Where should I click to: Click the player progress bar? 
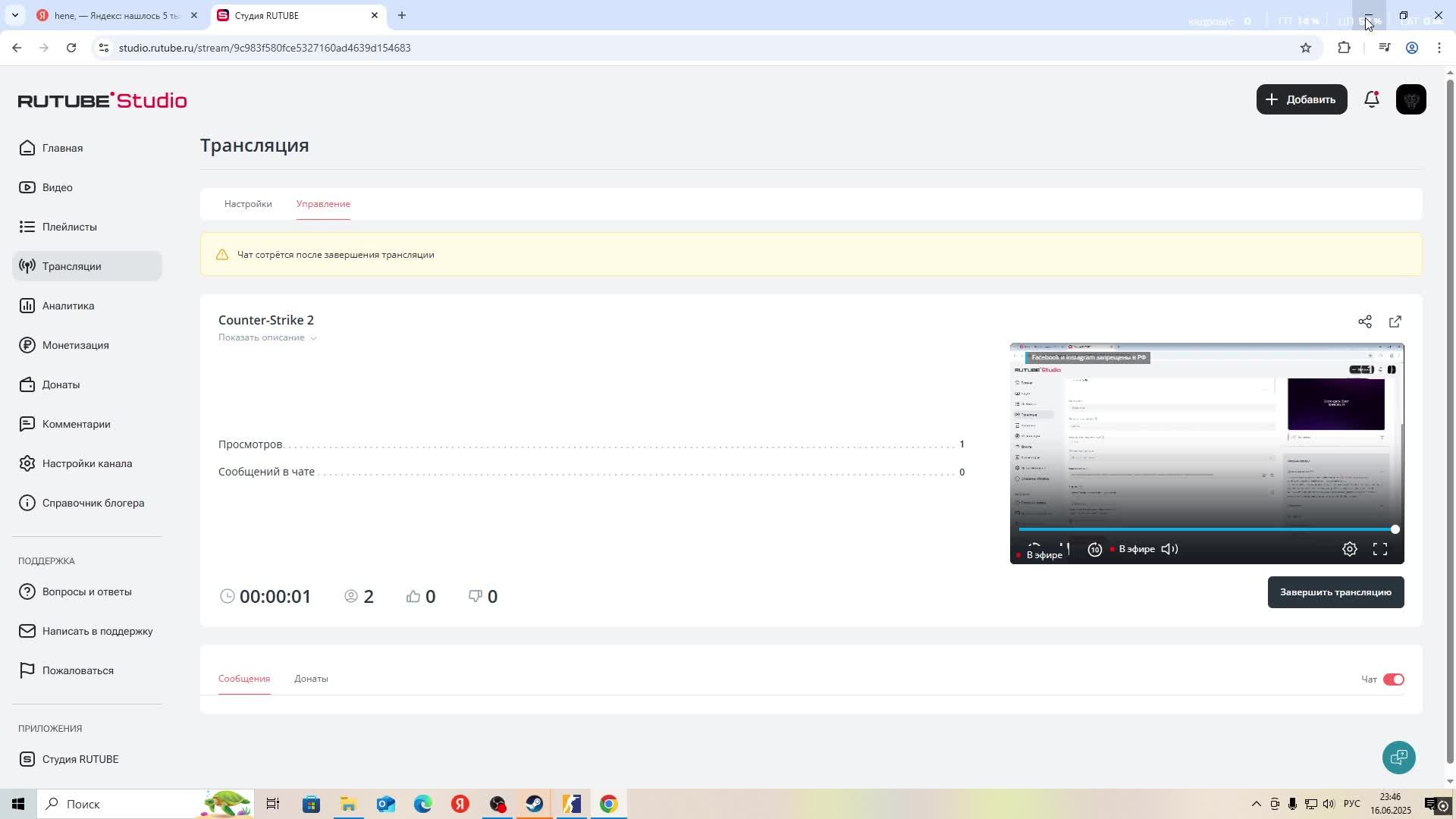(1207, 529)
